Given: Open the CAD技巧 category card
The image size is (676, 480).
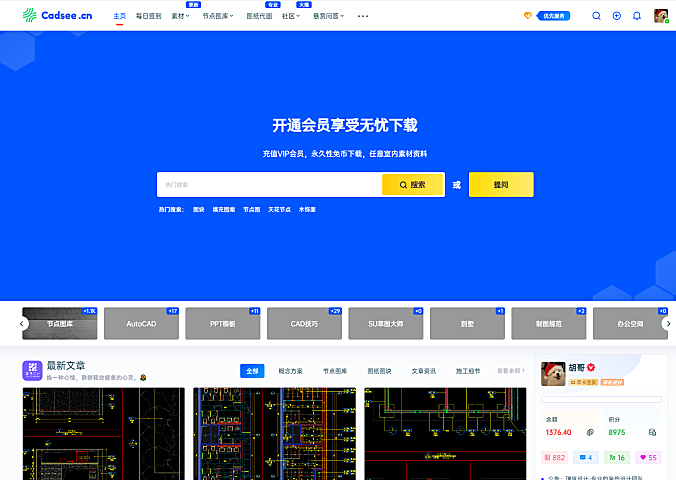Looking at the screenshot, I should point(304,323).
